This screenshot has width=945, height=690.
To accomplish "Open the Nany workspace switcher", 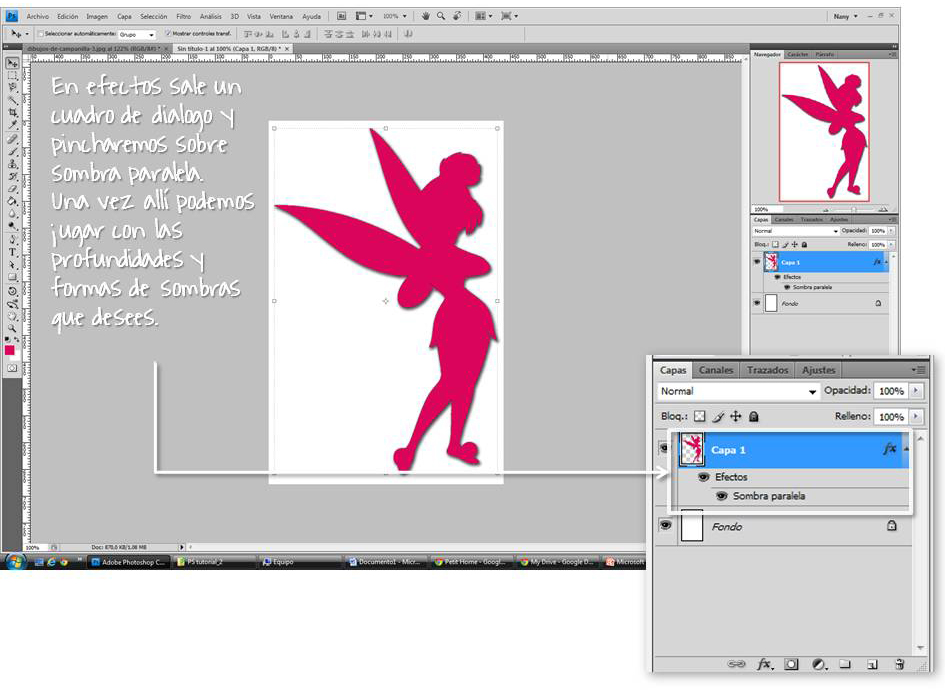I will click(x=845, y=16).
